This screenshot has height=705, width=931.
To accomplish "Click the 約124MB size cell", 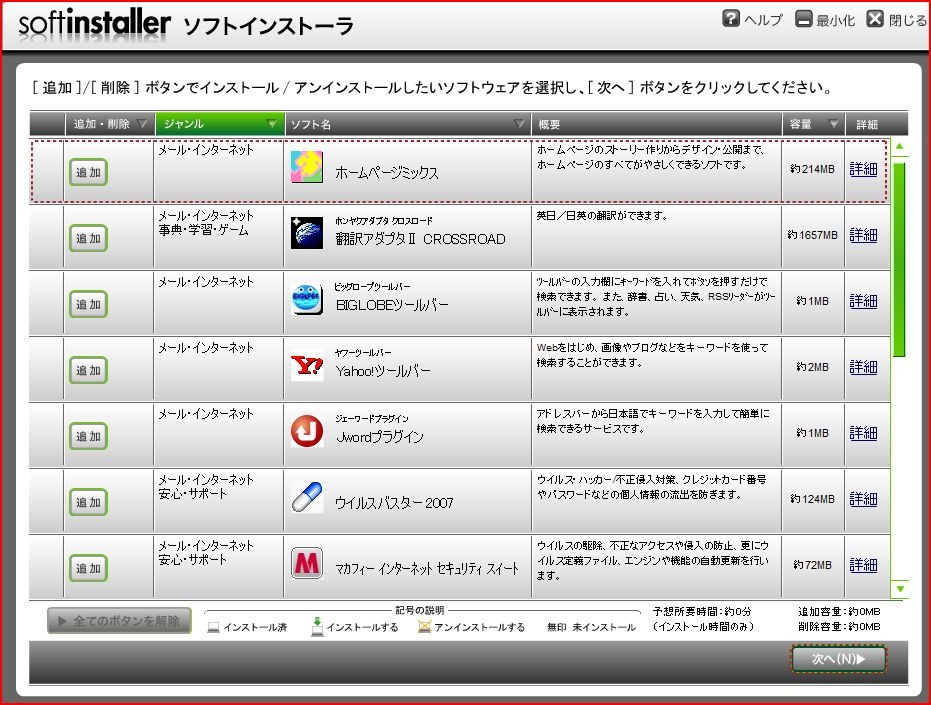I will (812, 499).
